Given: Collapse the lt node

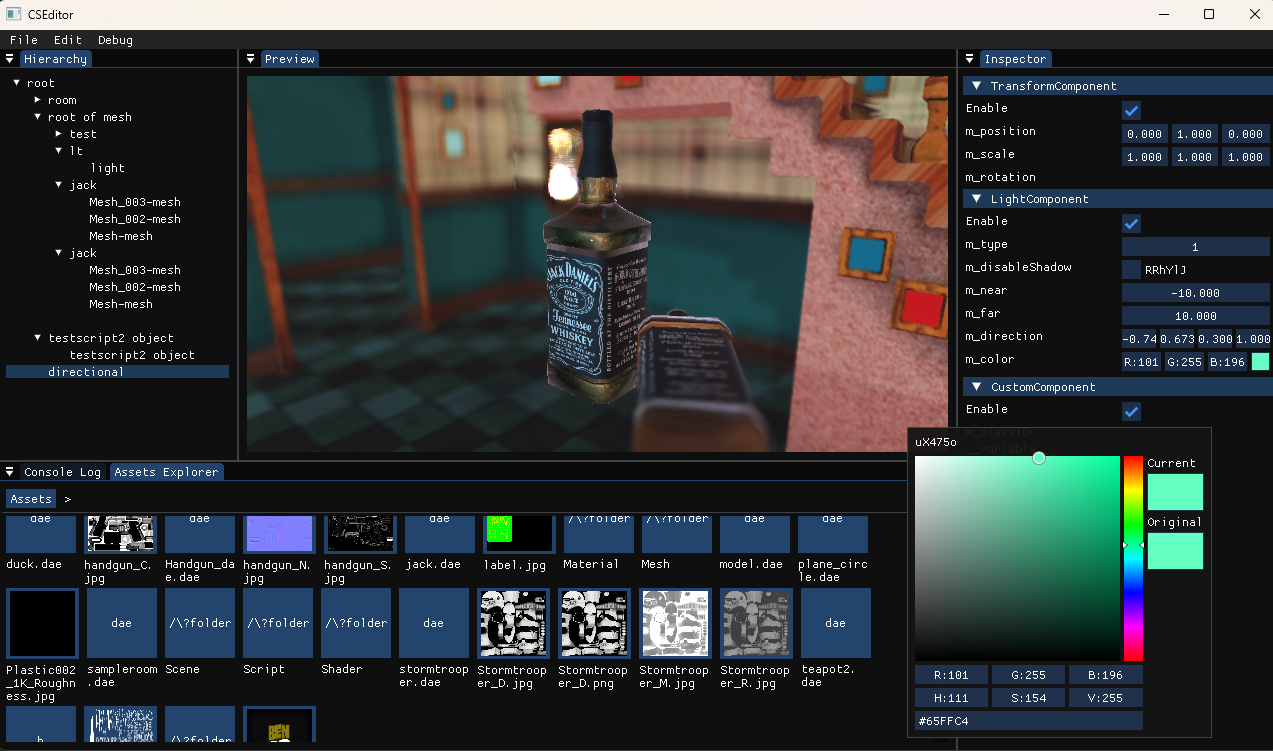Looking at the screenshot, I should pyautogui.click(x=59, y=151).
